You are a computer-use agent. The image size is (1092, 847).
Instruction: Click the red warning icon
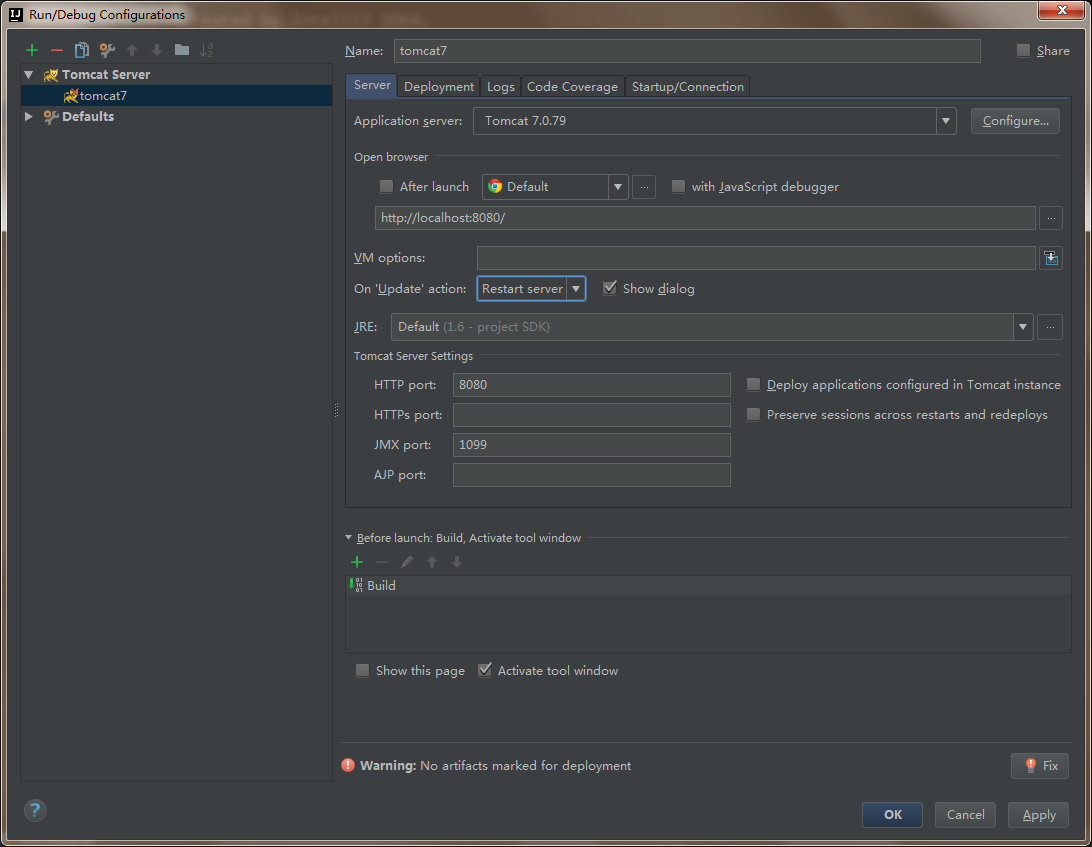348,766
